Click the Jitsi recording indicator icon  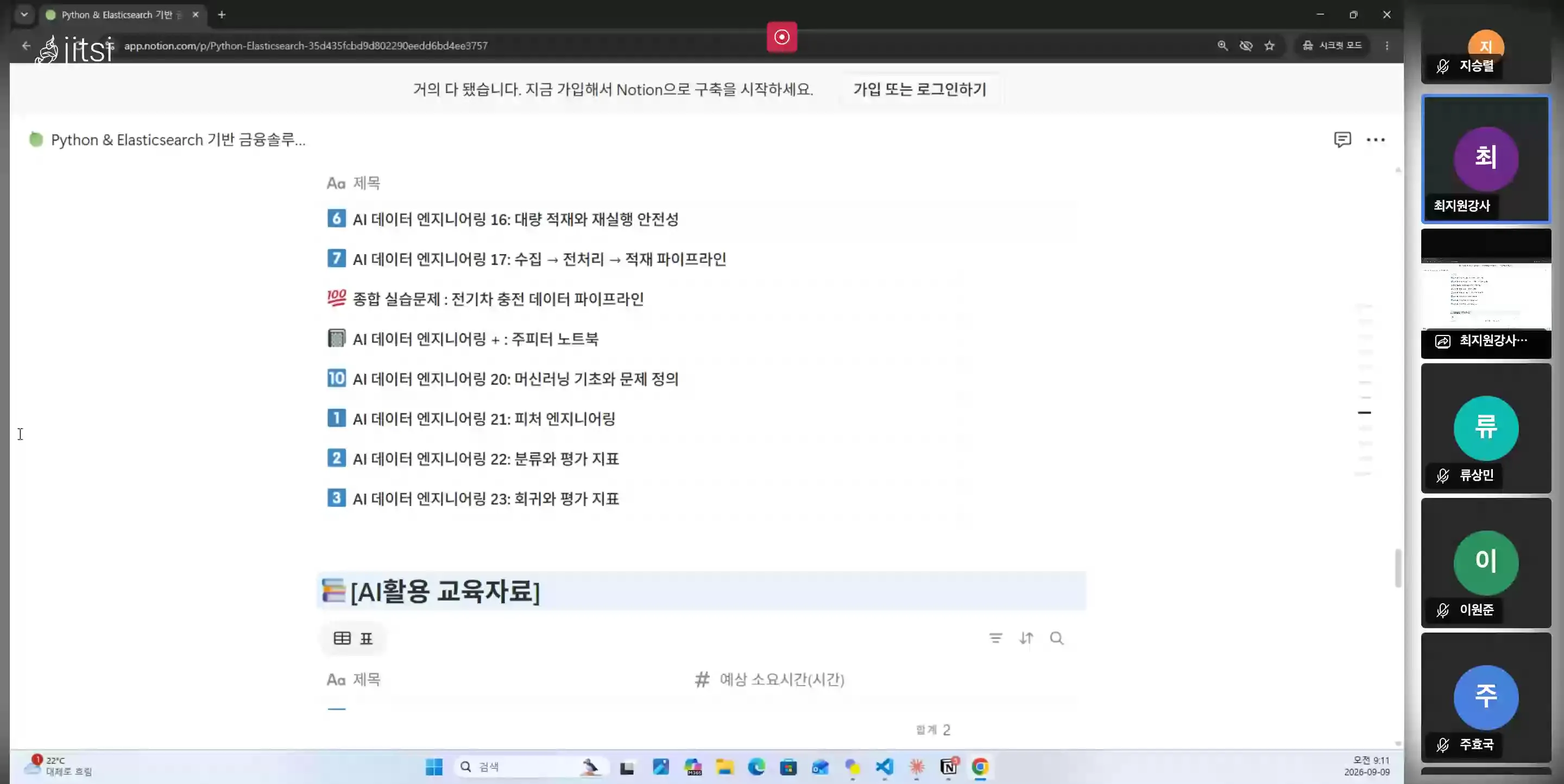pos(781,37)
